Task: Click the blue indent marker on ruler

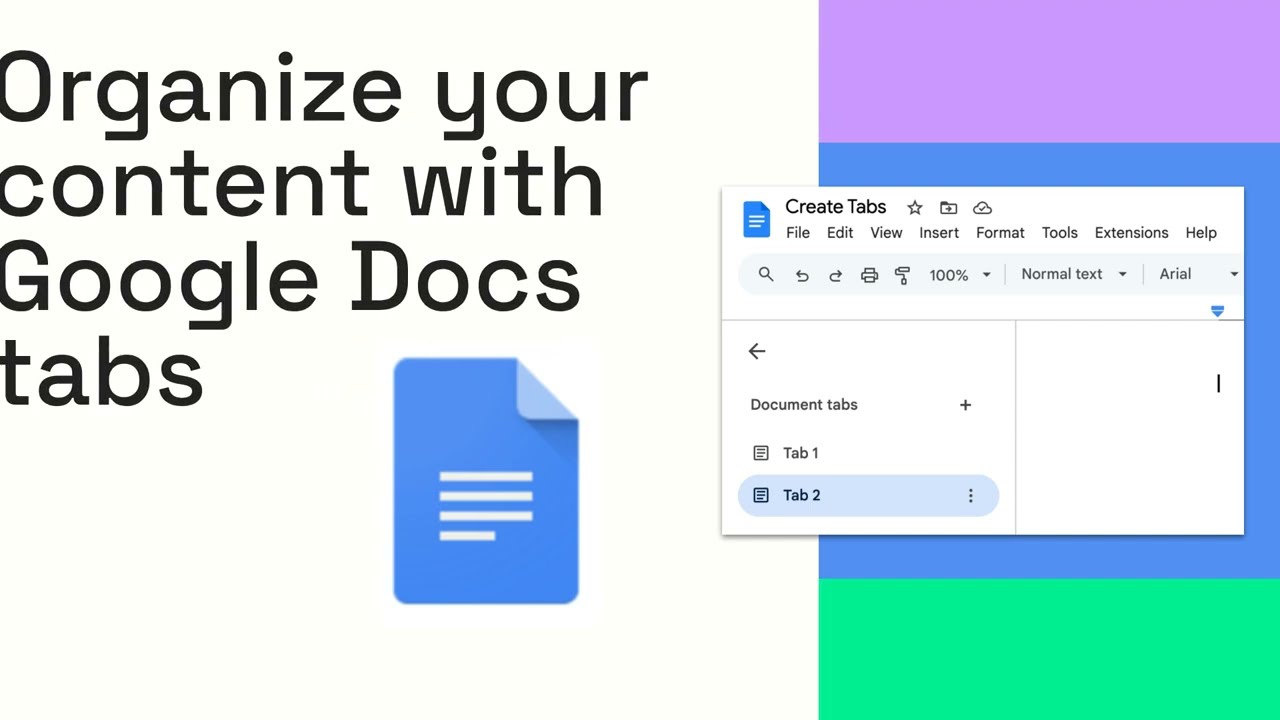Action: [x=1217, y=312]
